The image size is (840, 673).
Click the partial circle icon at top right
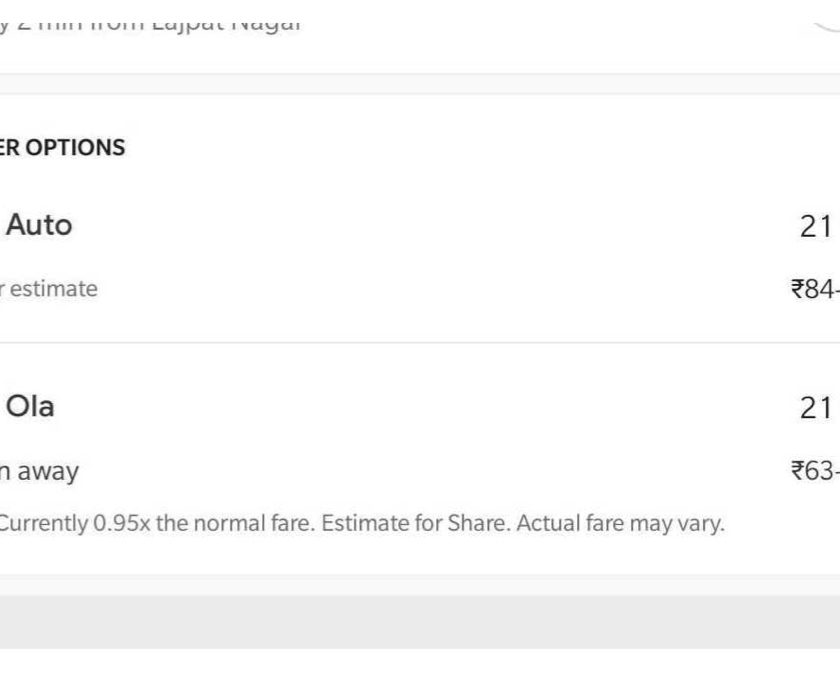point(826,22)
